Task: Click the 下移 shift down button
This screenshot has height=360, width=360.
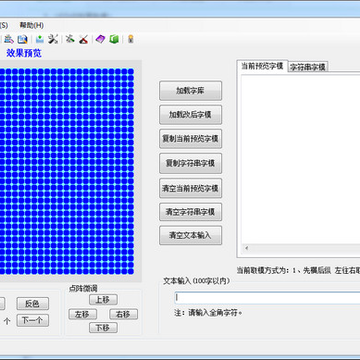Action: click(x=103, y=328)
